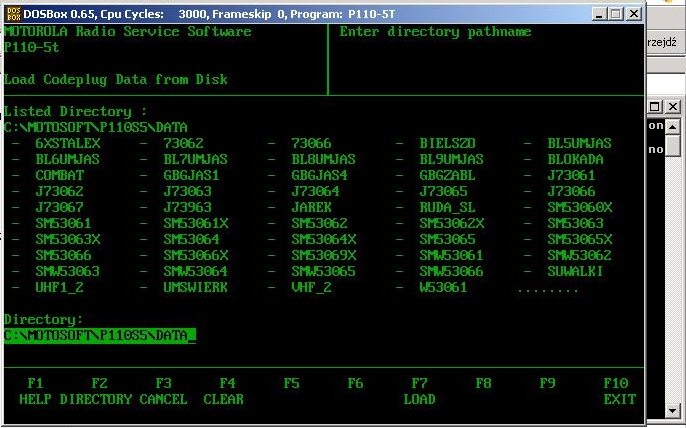Select codeplug file SM53060X
686x428 pixels.
point(580,207)
